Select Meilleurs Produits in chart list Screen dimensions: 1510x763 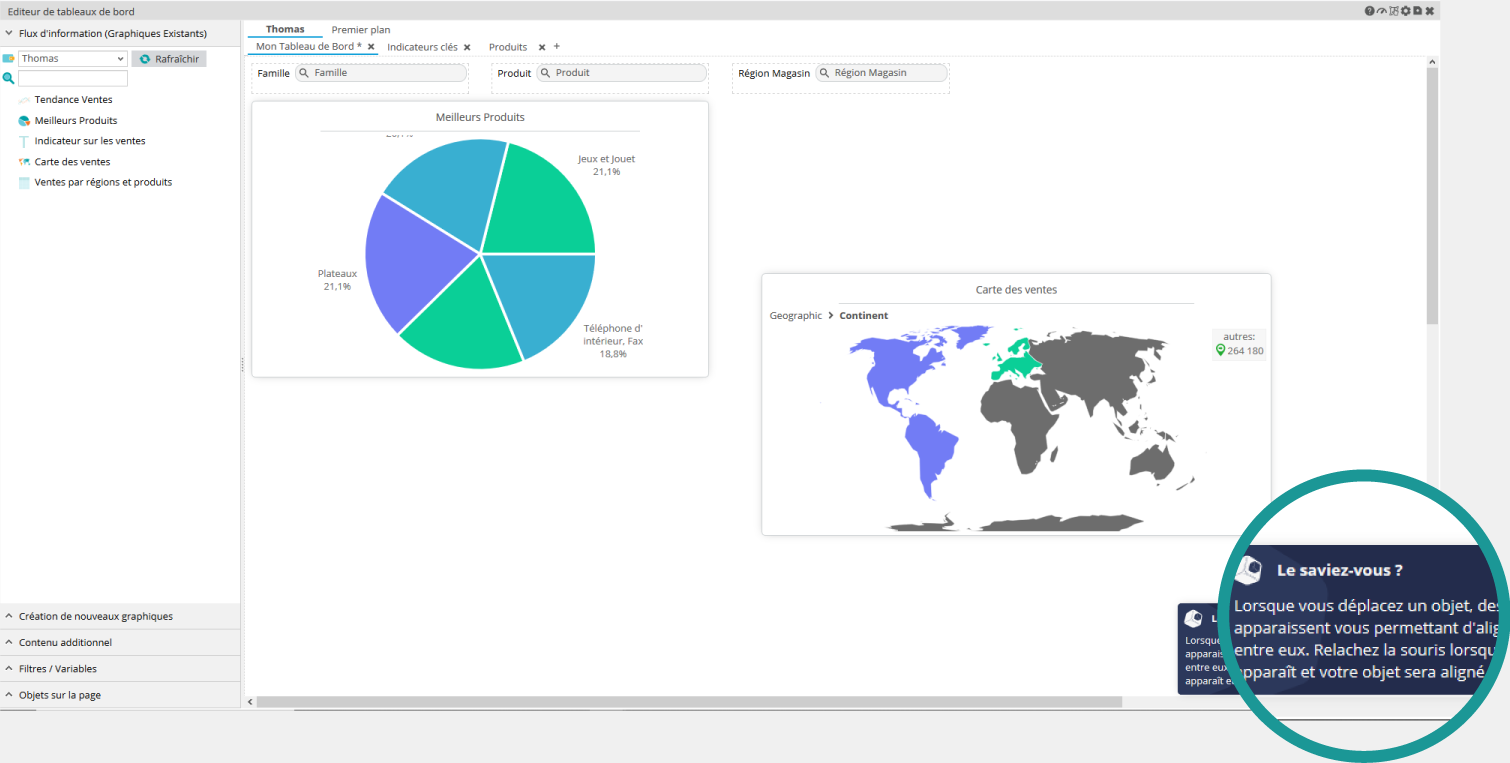pos(76,121)
